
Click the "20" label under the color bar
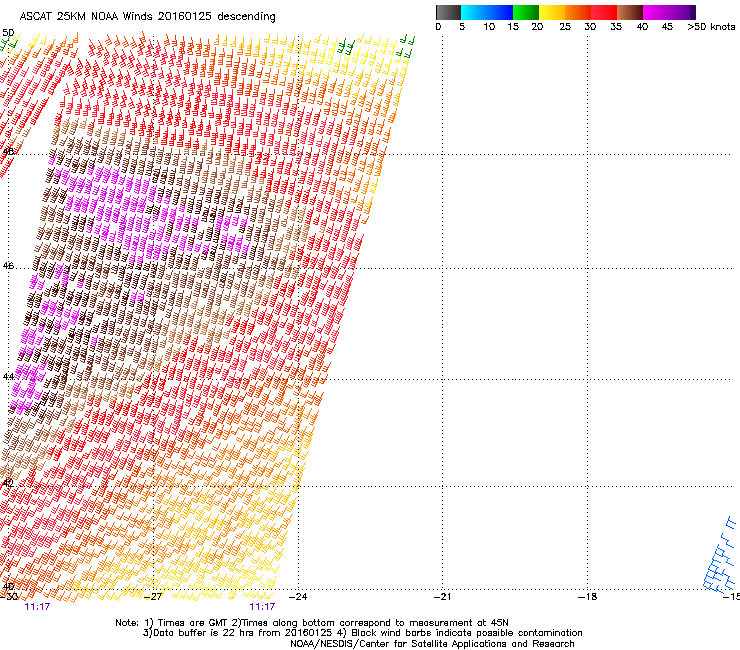pyautogui.click(x=537, y=27)
